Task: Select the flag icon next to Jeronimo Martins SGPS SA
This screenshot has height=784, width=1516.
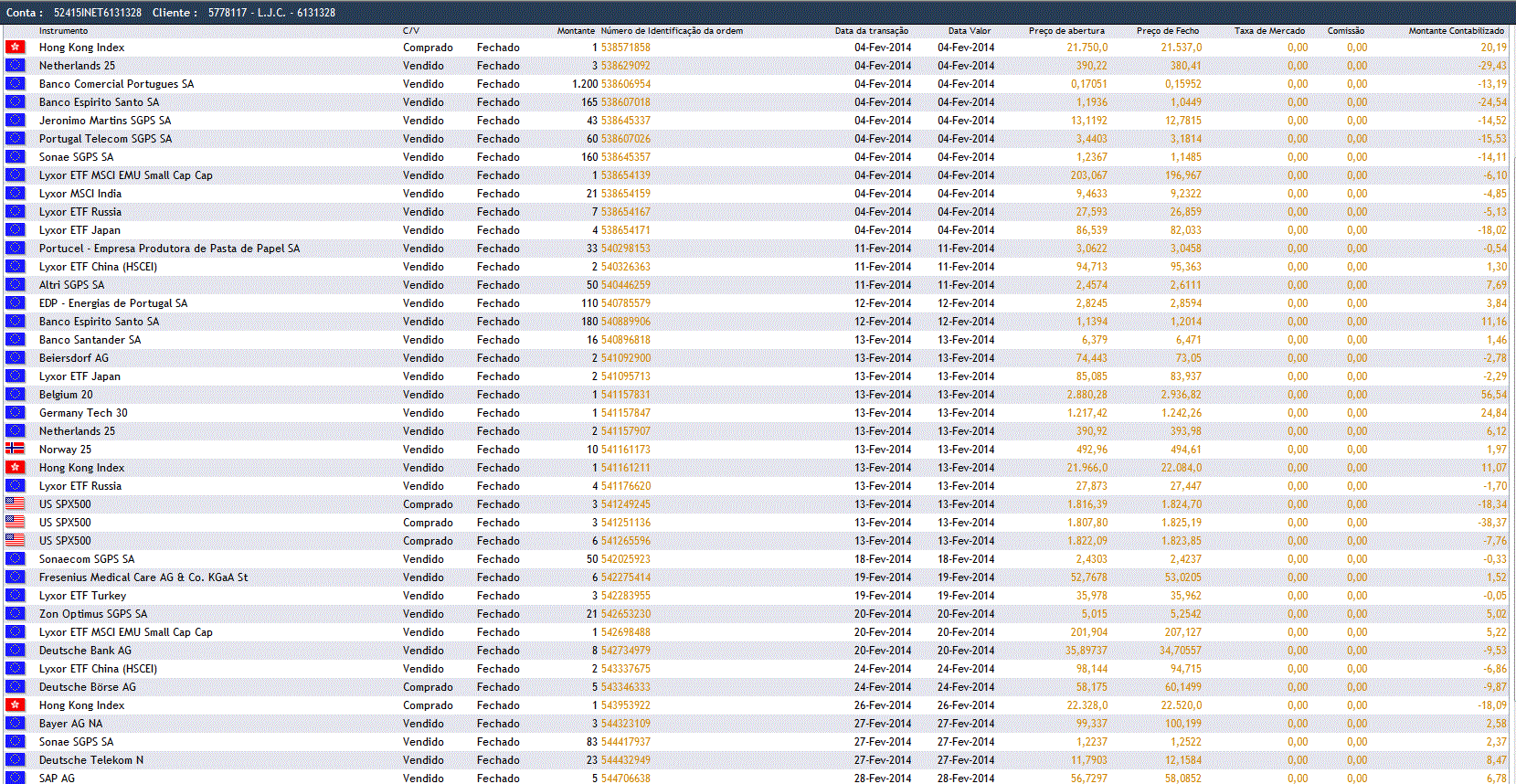Action: point(15,120)
